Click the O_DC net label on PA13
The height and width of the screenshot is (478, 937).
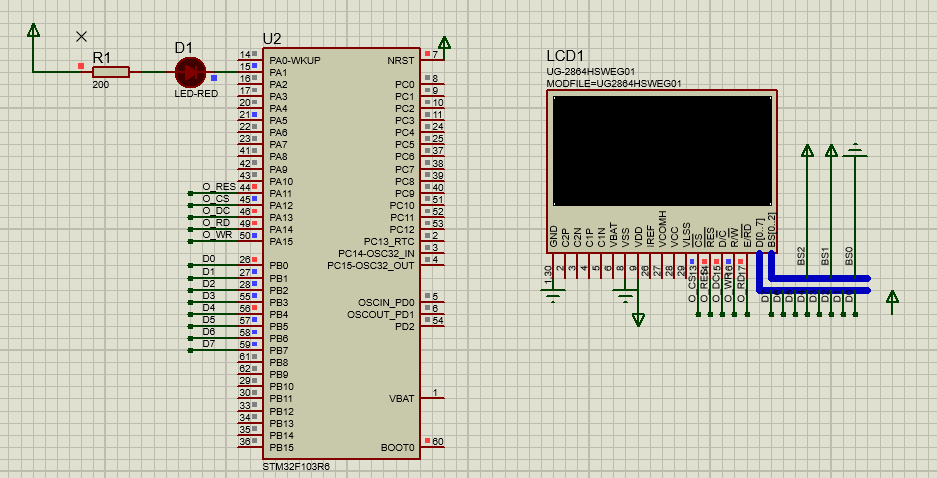point(216,211)
